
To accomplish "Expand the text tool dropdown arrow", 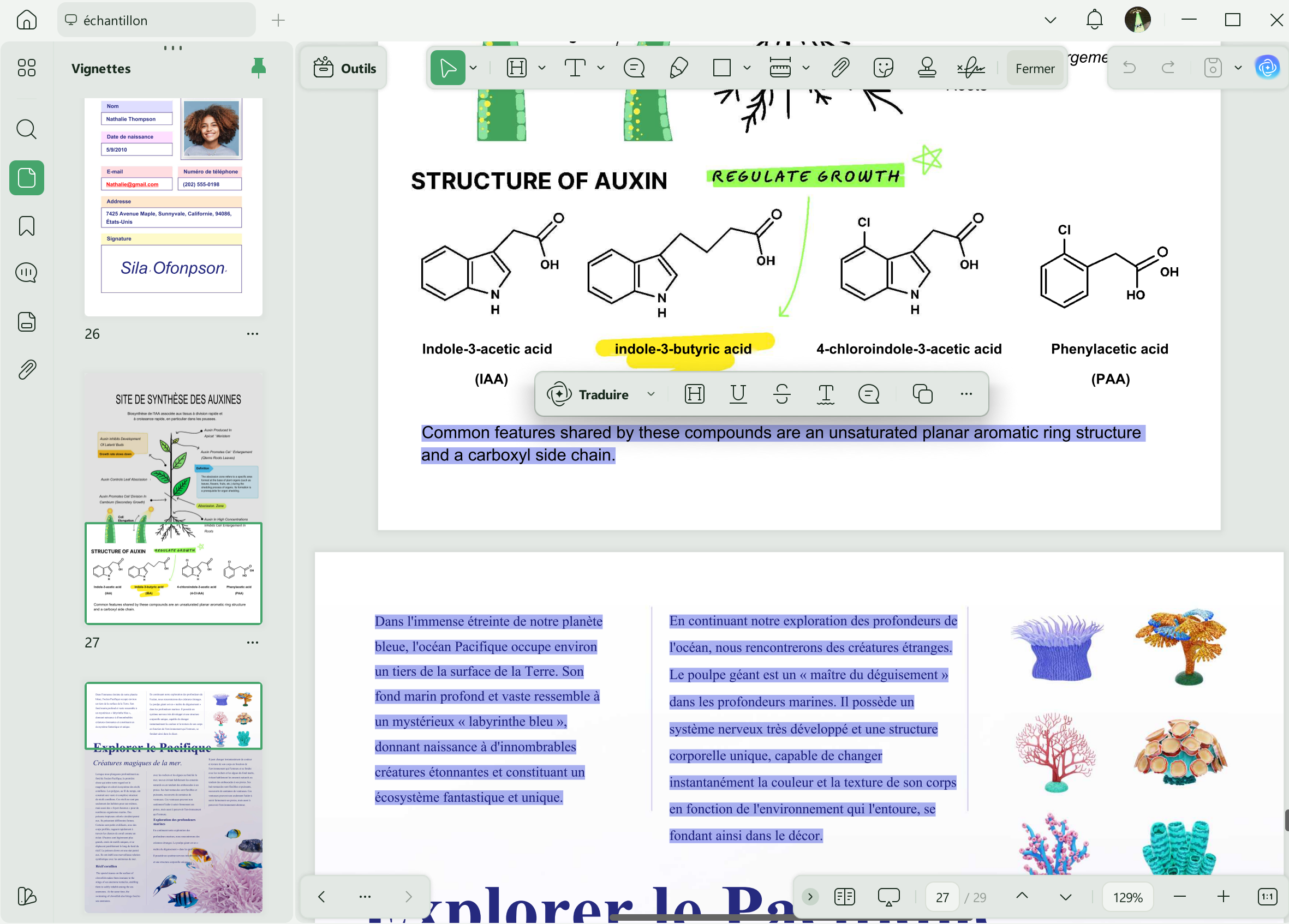I will 601,68.
